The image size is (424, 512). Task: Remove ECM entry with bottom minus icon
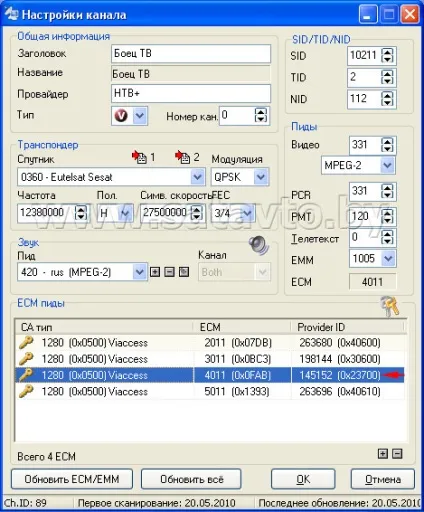(x=397, y=454)
